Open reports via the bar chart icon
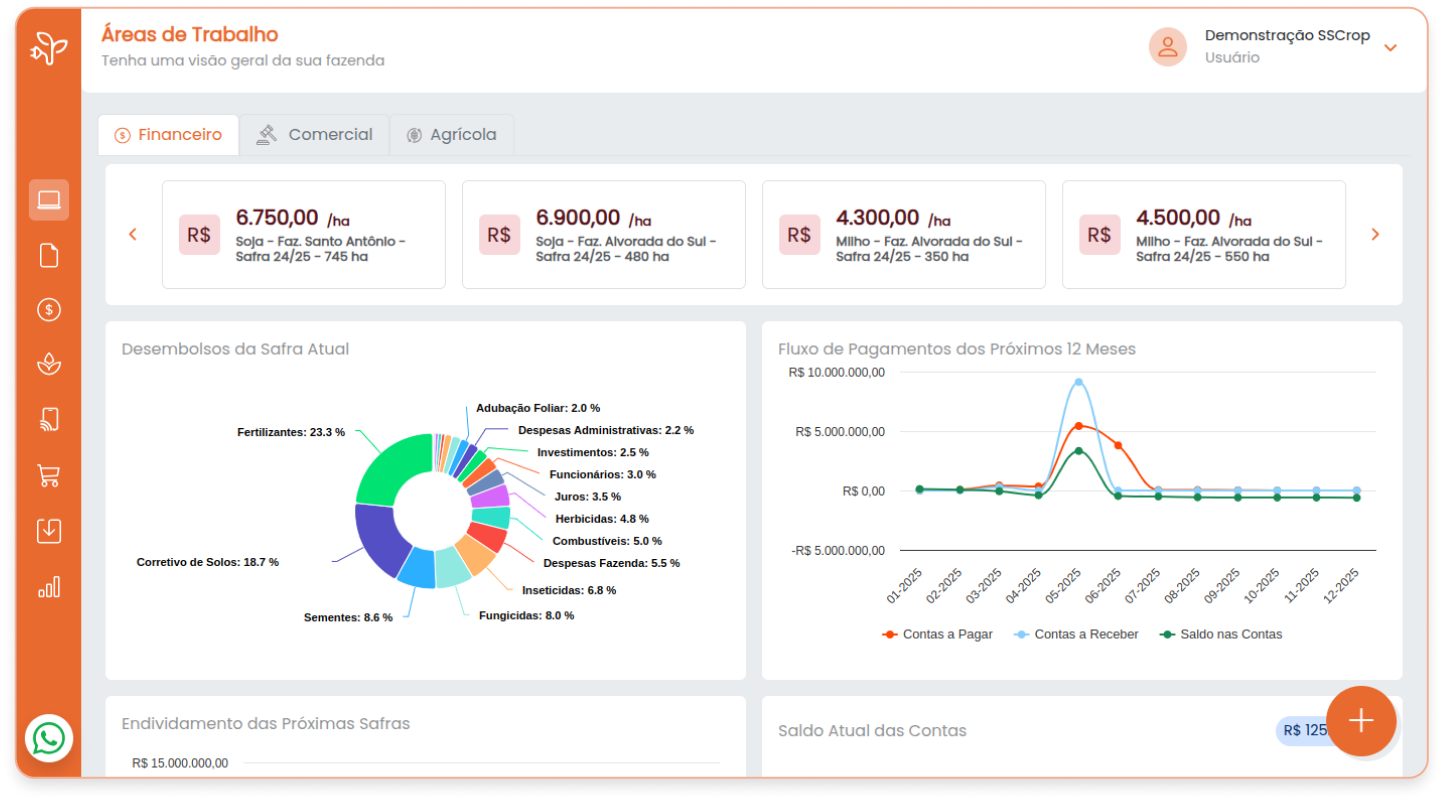The image size is (1444, 802). tap(48, 585)
